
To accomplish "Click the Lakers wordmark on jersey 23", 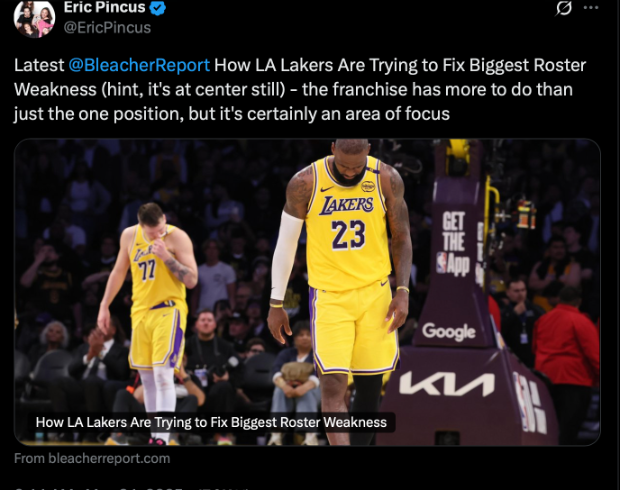I will tap(346, 205).
